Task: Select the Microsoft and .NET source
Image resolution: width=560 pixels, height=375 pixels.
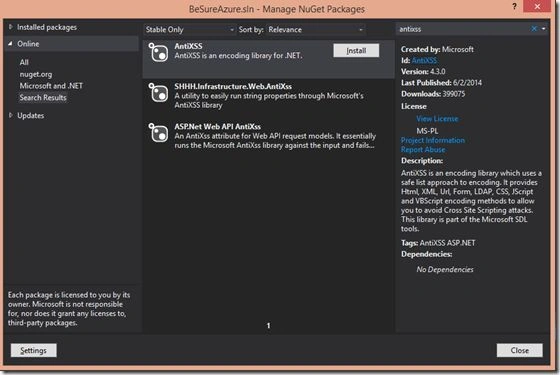Action: (x=51, y=86)
